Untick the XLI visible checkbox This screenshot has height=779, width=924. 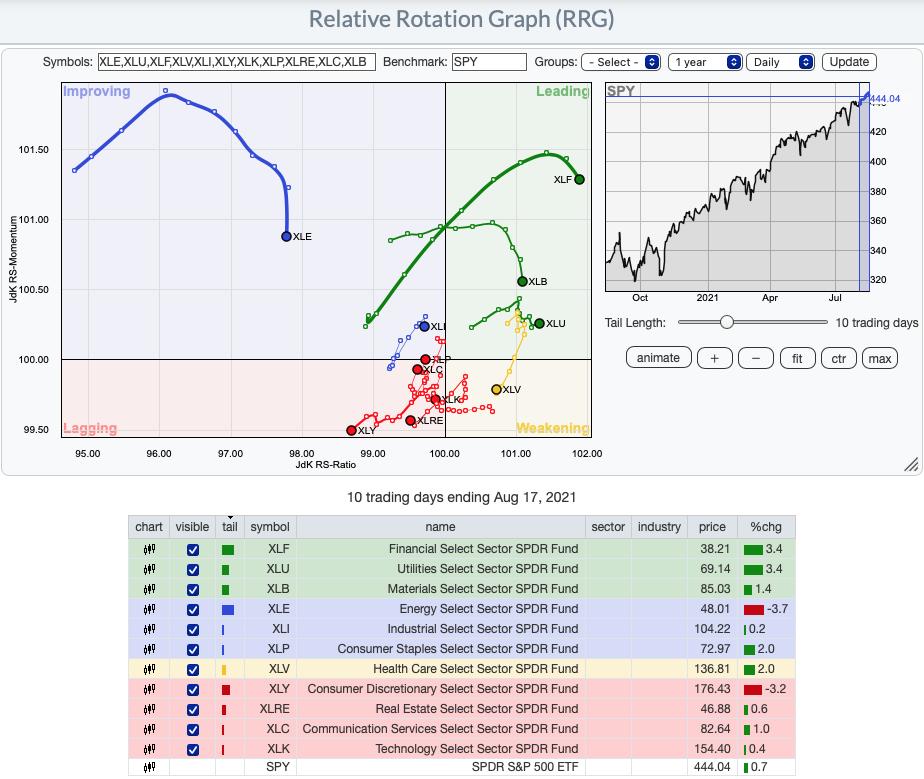193,630
